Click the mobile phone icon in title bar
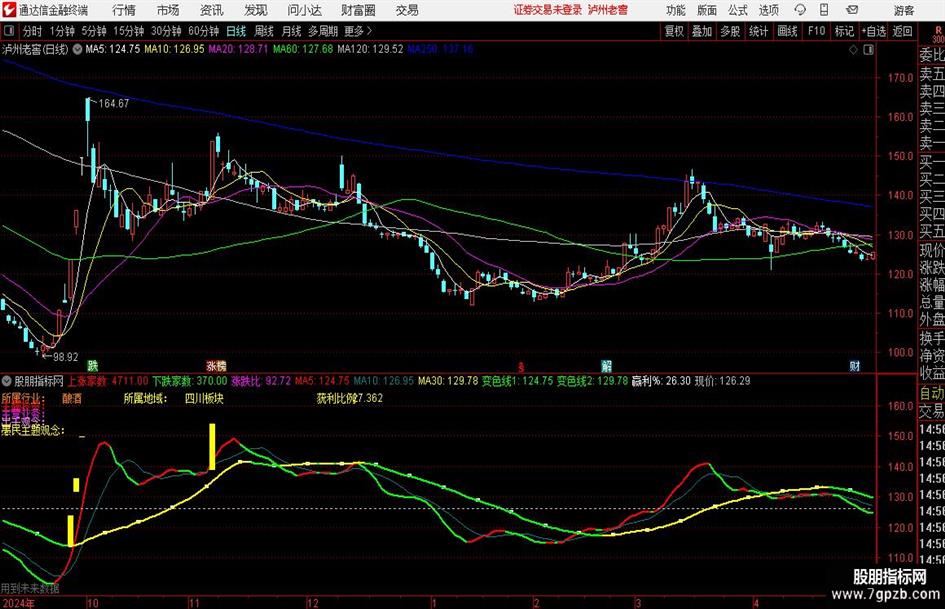945x609 pixels. click(824, 10)
